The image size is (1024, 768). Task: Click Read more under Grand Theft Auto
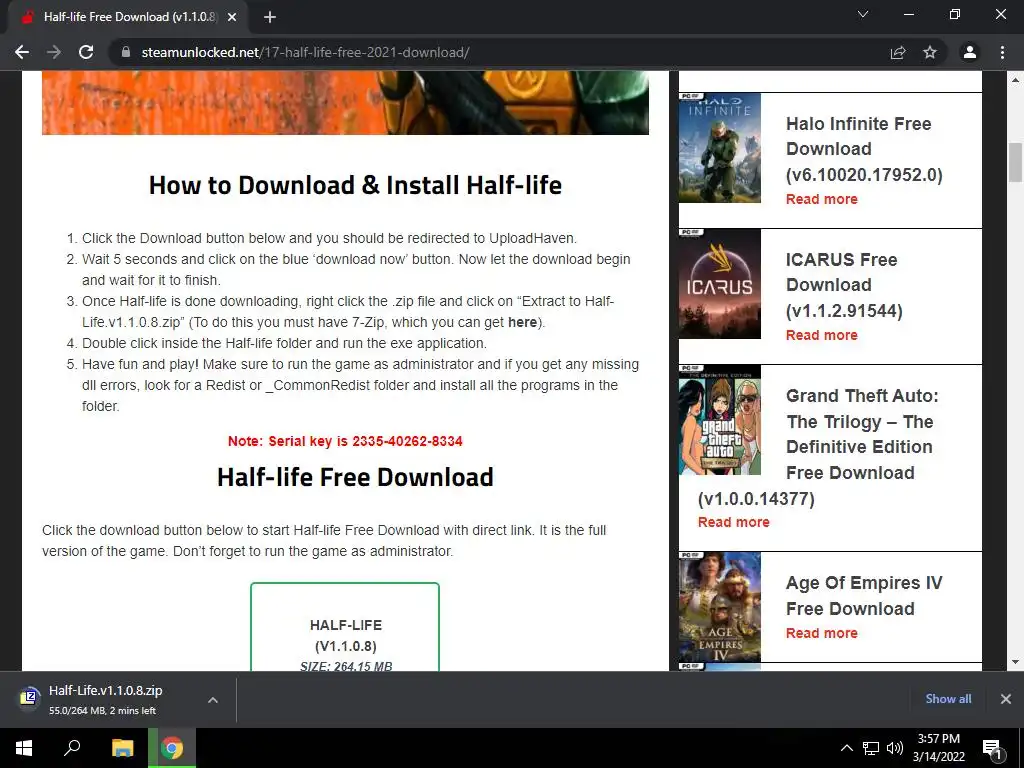(x=733, y=522)
